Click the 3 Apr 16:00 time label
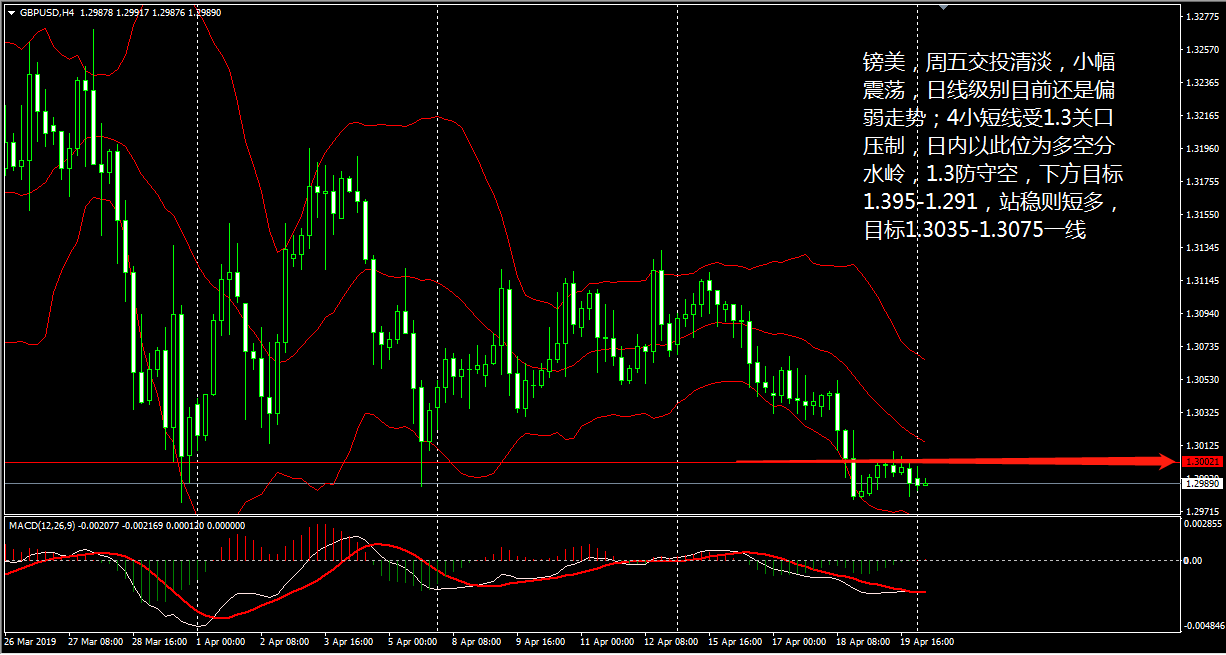Screen dimensions: 1226x655 (x=348, y=643)
